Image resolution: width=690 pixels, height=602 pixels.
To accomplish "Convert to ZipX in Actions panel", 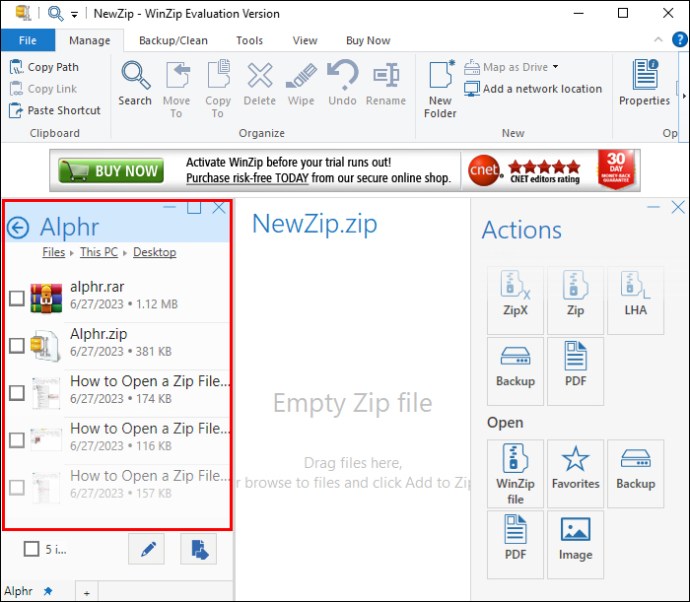I will pyautogui.click(x=515, y=300).
